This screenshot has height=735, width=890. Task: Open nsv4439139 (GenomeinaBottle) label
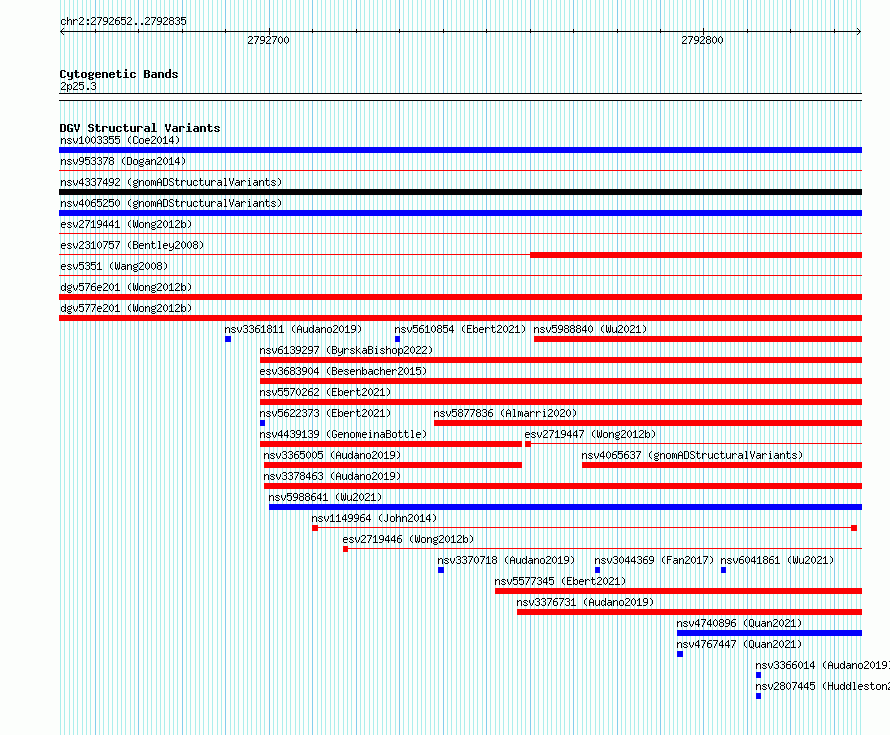pyautogui.click(x=343, y=434)
